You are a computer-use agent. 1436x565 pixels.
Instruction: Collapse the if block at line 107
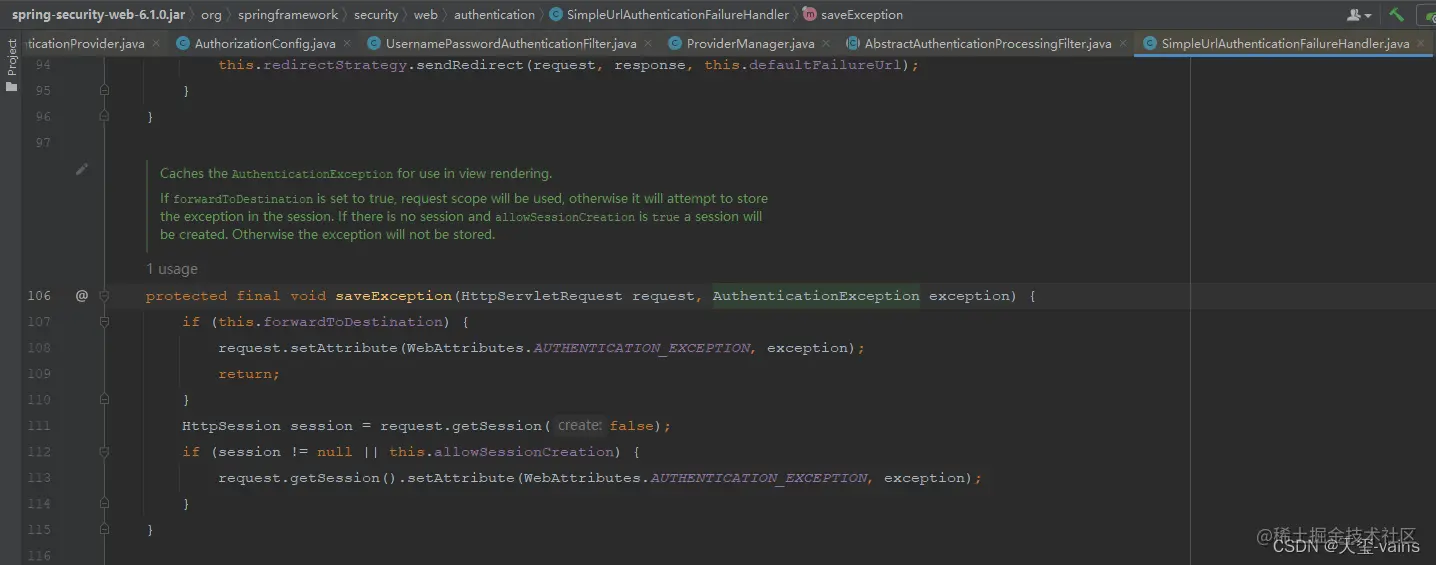104,322
